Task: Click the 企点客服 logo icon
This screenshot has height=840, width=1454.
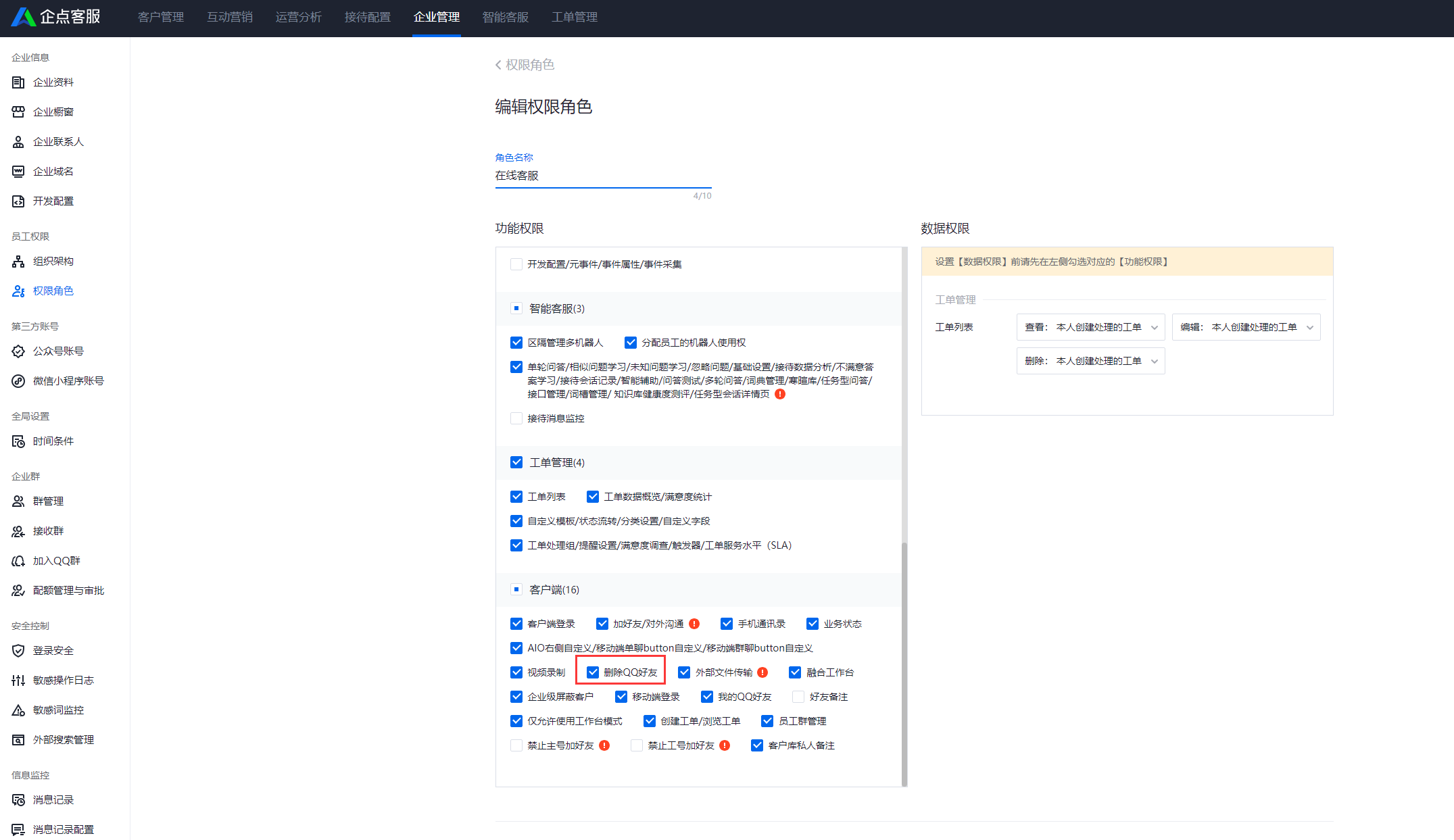Action: pos(24,17)
